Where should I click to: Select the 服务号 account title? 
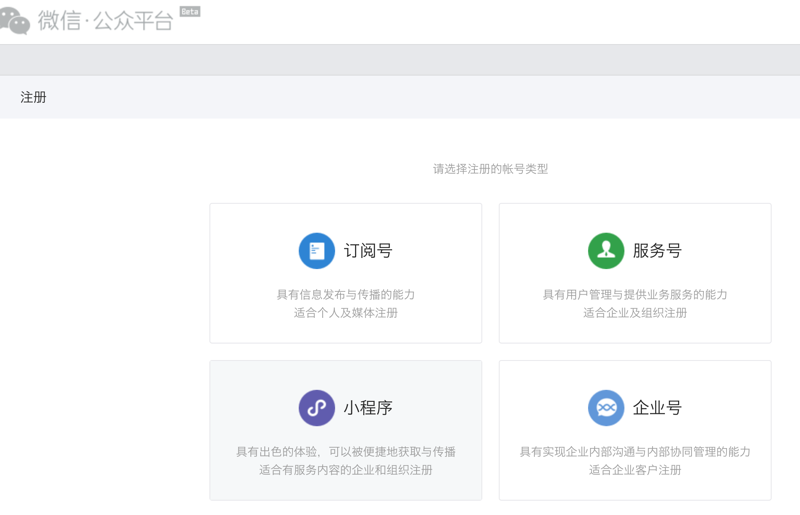point(657,251)
